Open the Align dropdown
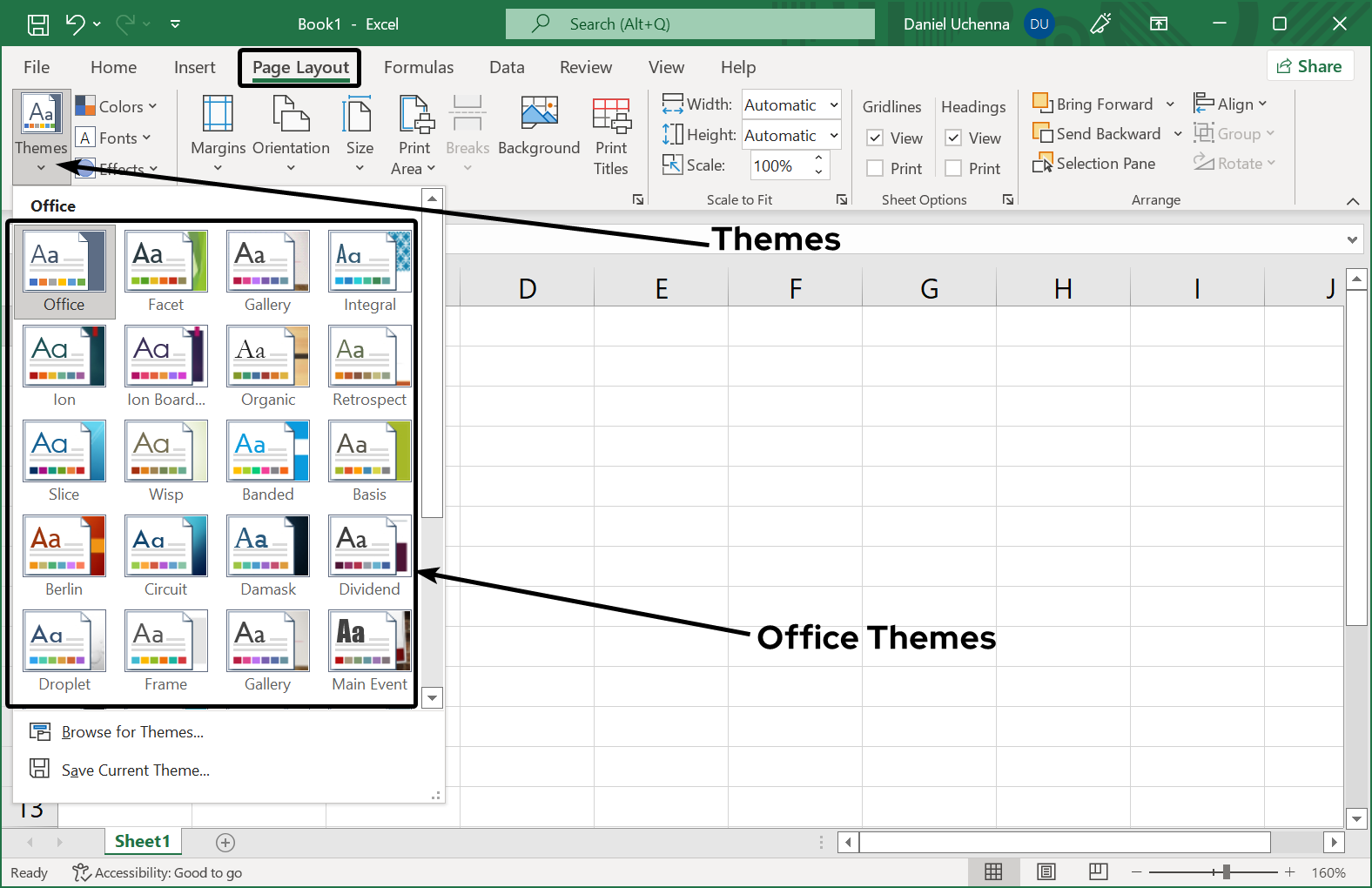The height and width of the screenshot is (888, 1372). tap(1230, 104)
